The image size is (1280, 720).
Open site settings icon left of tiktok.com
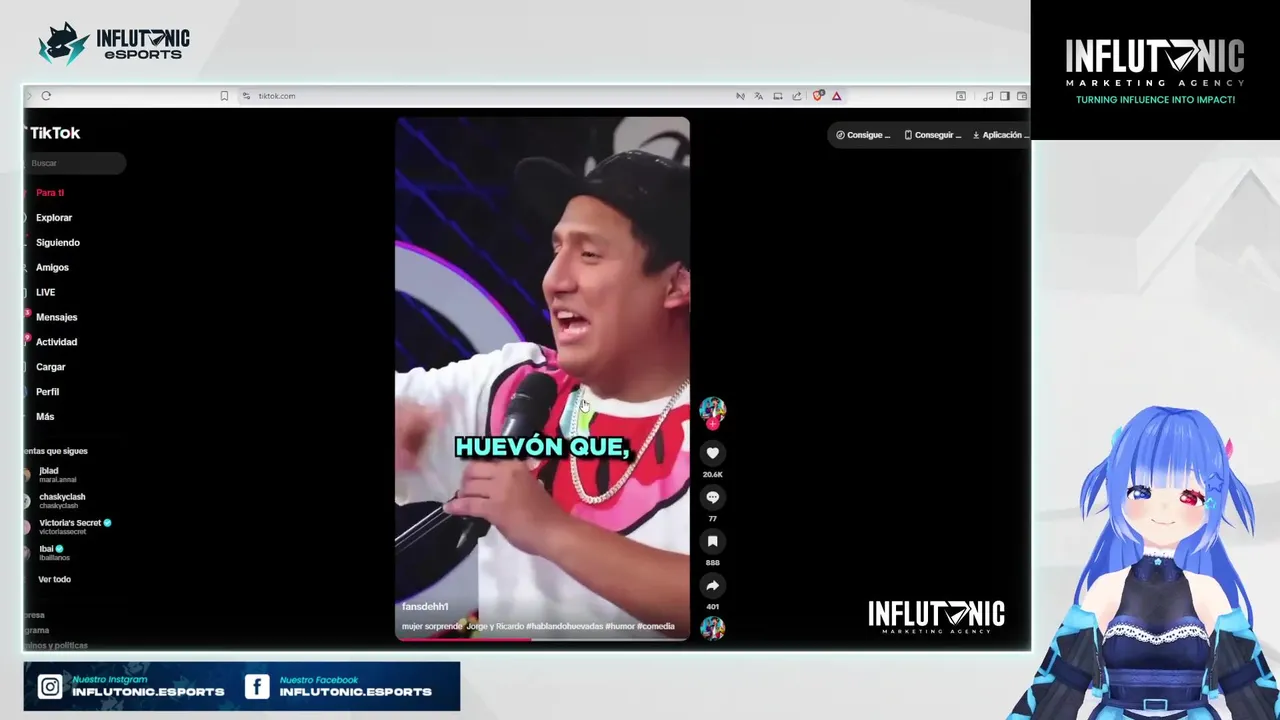[x=246, y=96]
